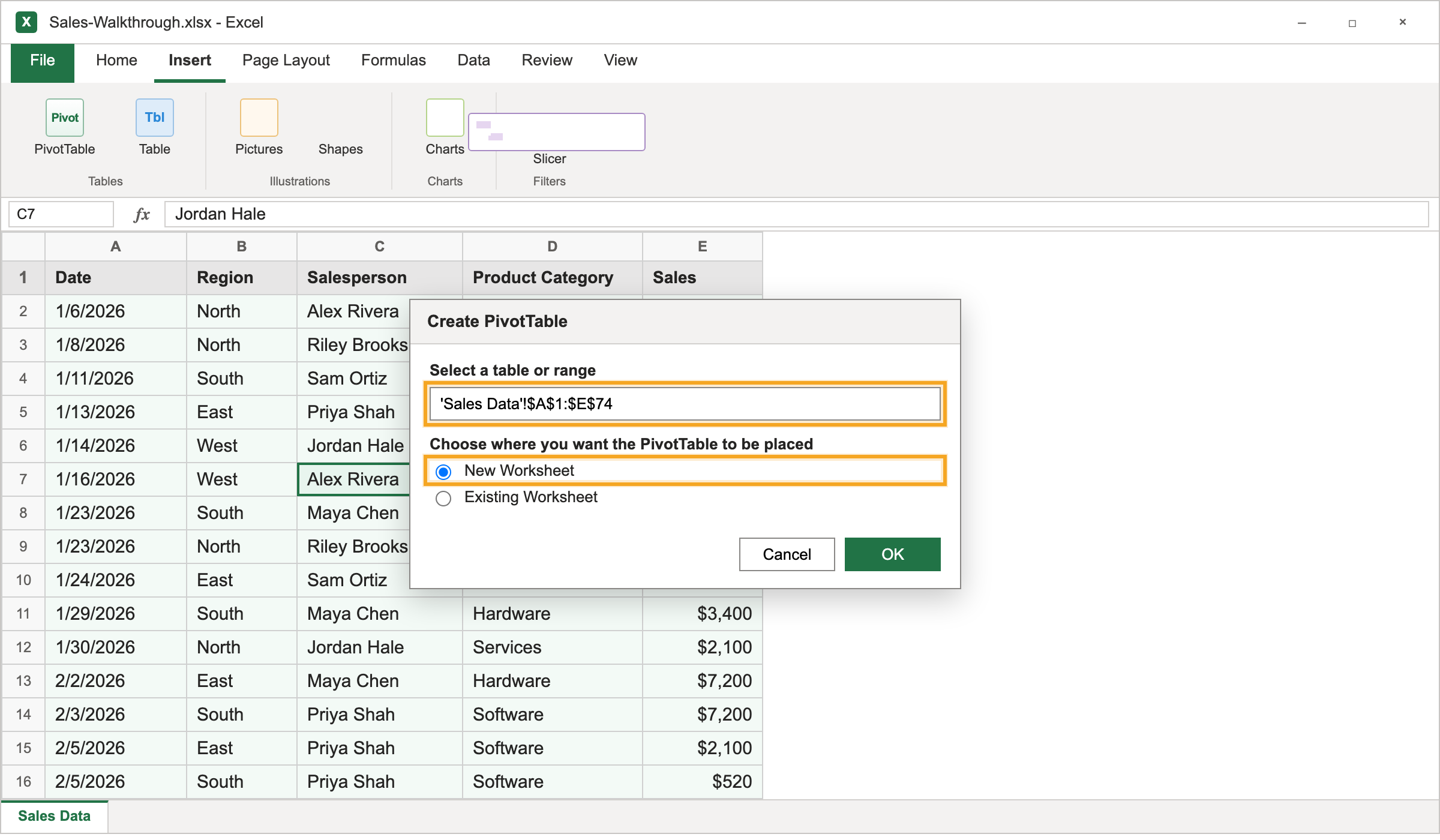Click the formula bar showing Jordan Hale

797,214
